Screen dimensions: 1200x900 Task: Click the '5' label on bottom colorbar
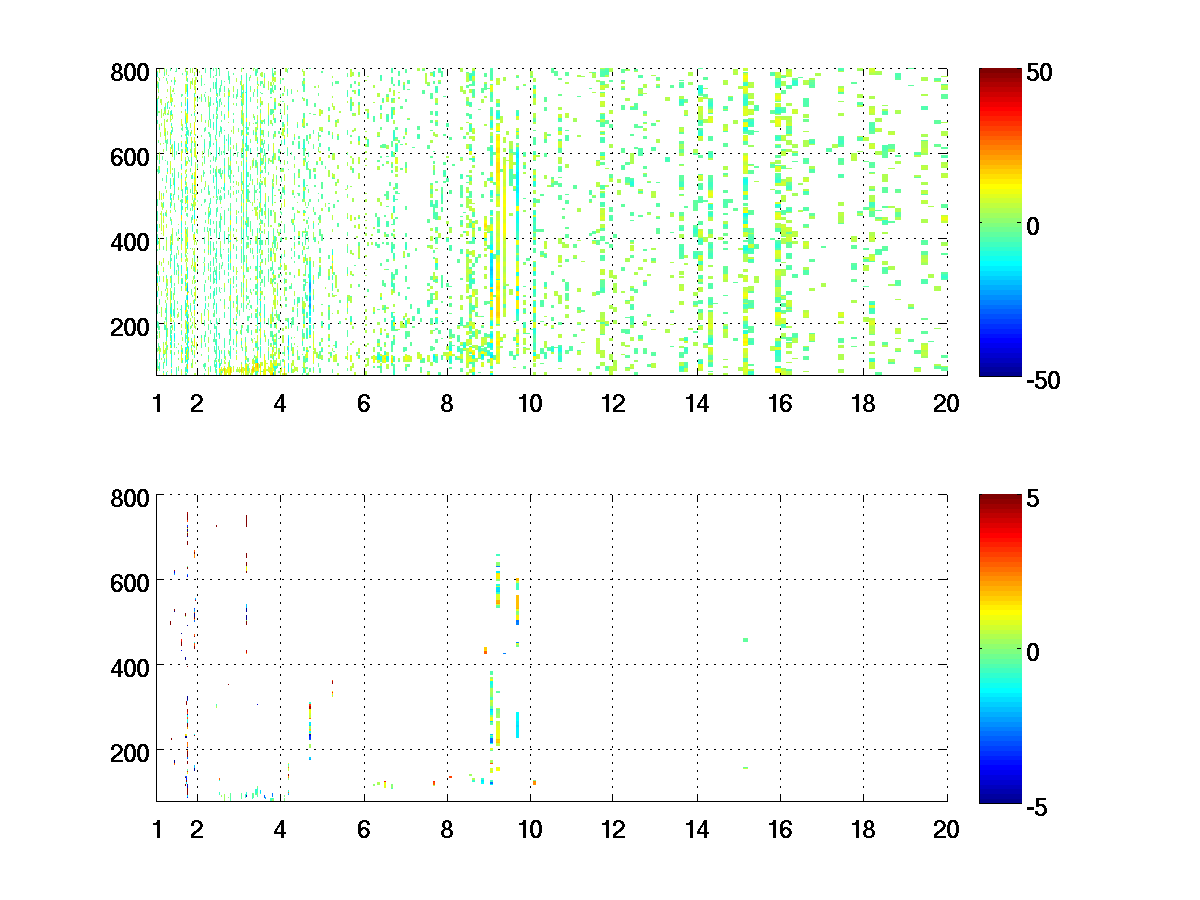tap(1033, 499)
